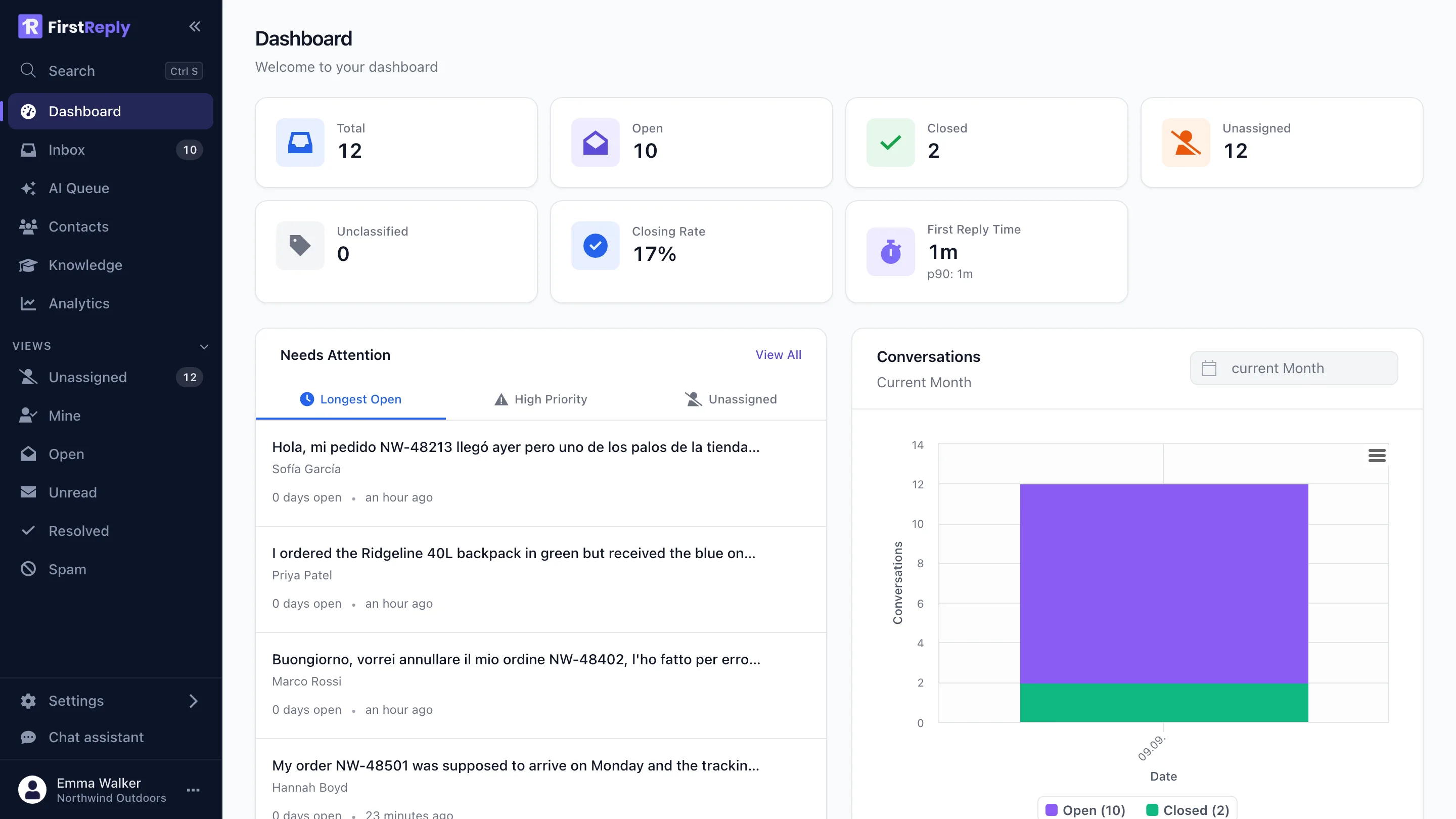The image size is (1456, 819).
Task: Expand the Settings submenu arrow
Action: point(193,701)
